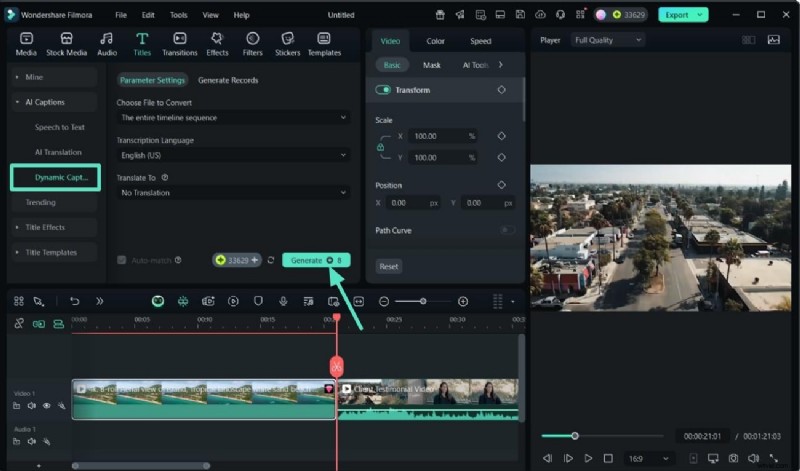Enable the Auto-match checkbox

[x=122, y=260]
